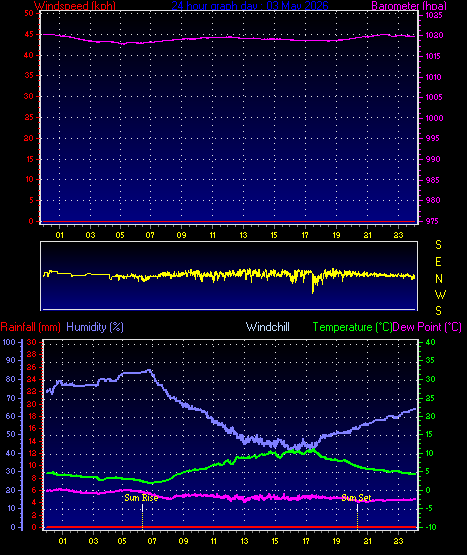Select the 24 rainfall axis value
Viewport: 467px width, 555px height.
pos(32,380)
